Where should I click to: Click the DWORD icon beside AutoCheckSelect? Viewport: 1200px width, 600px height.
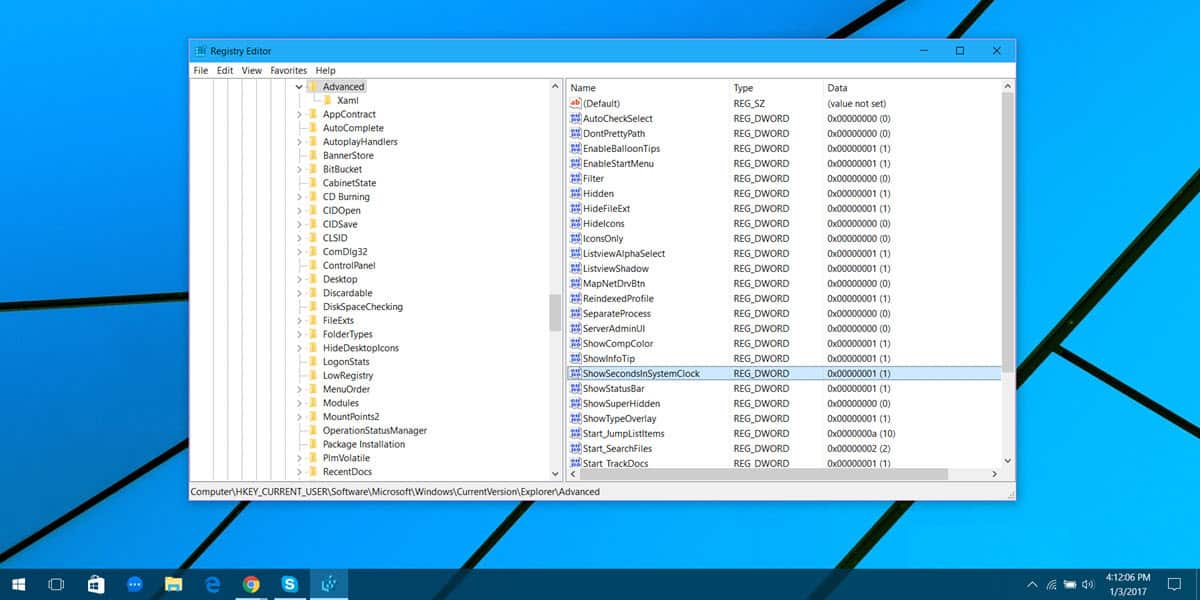tap(577, 118)
